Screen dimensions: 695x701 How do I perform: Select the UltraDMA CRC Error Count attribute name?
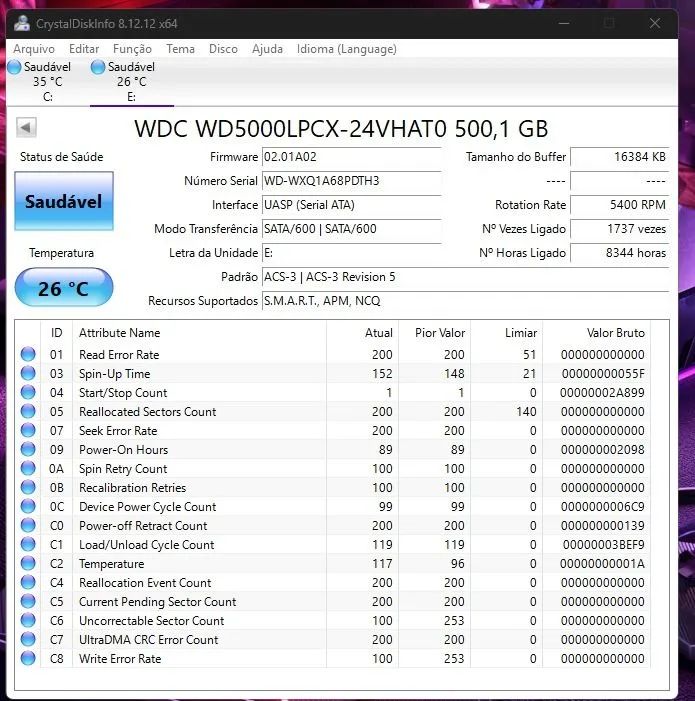[148, 640]
